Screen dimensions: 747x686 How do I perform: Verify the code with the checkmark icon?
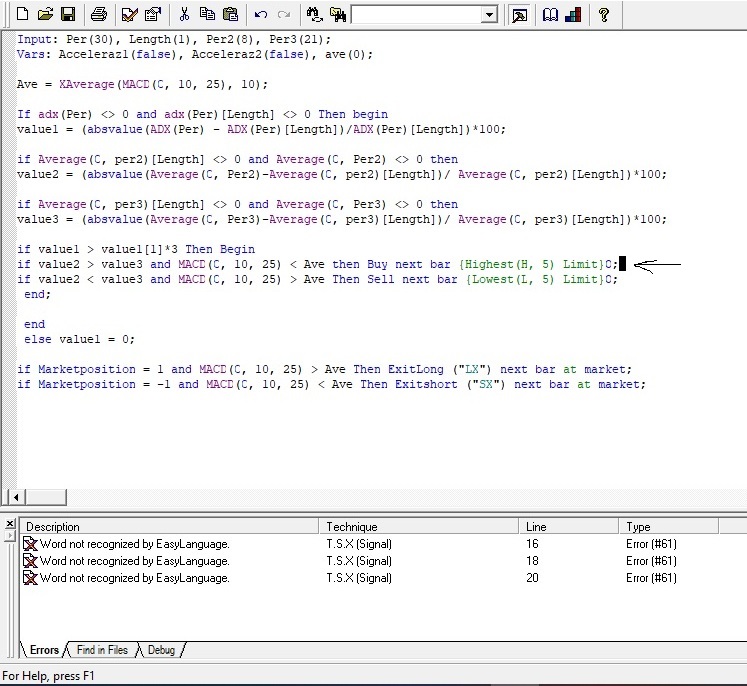tap(129, 14)
